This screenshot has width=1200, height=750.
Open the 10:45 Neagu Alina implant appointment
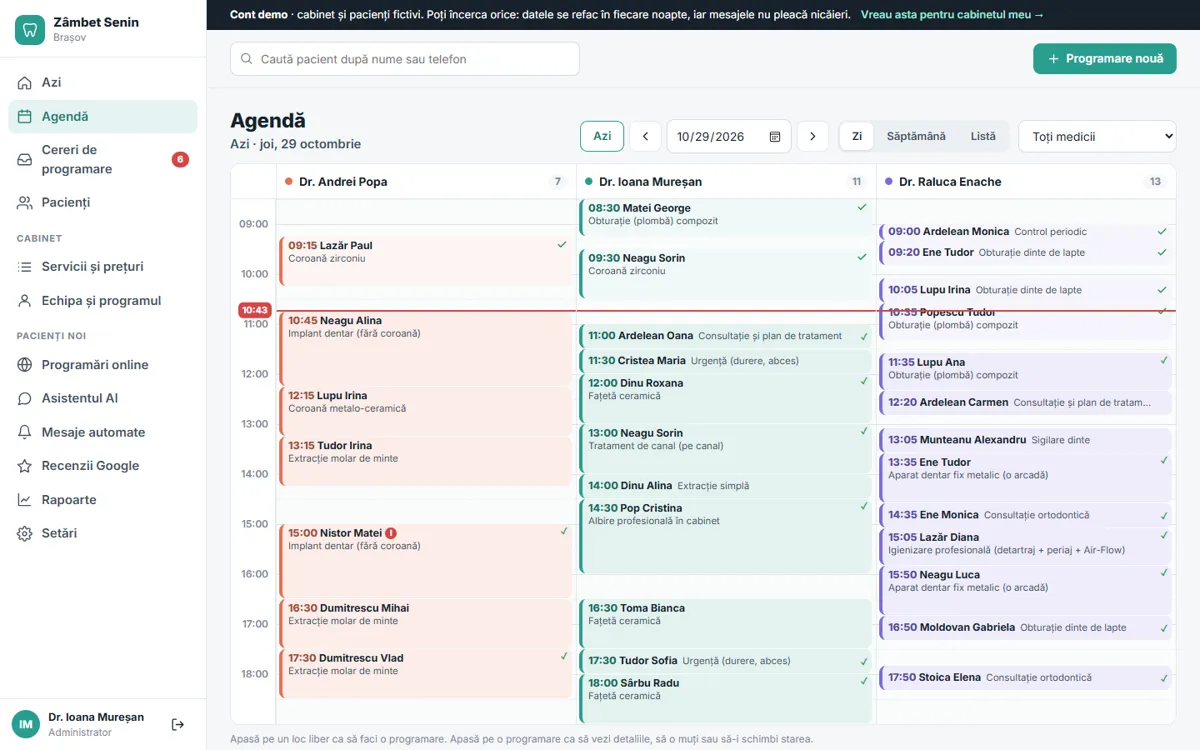[x=426, y=348]
